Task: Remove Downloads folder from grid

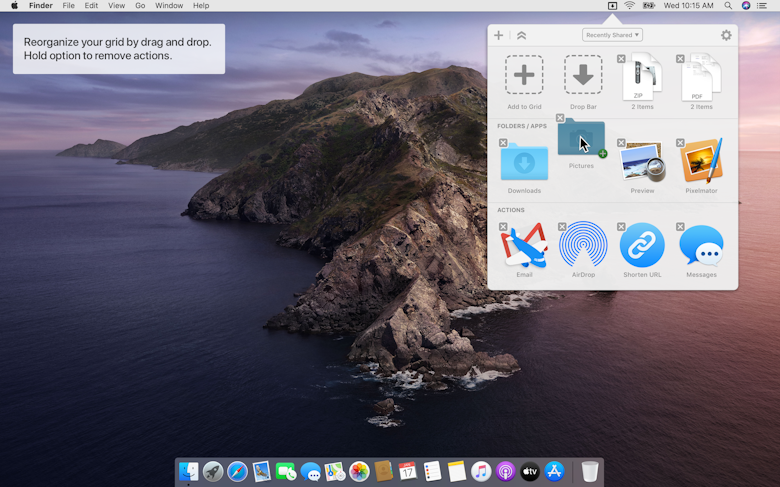Action: click(x=503, y=143)
